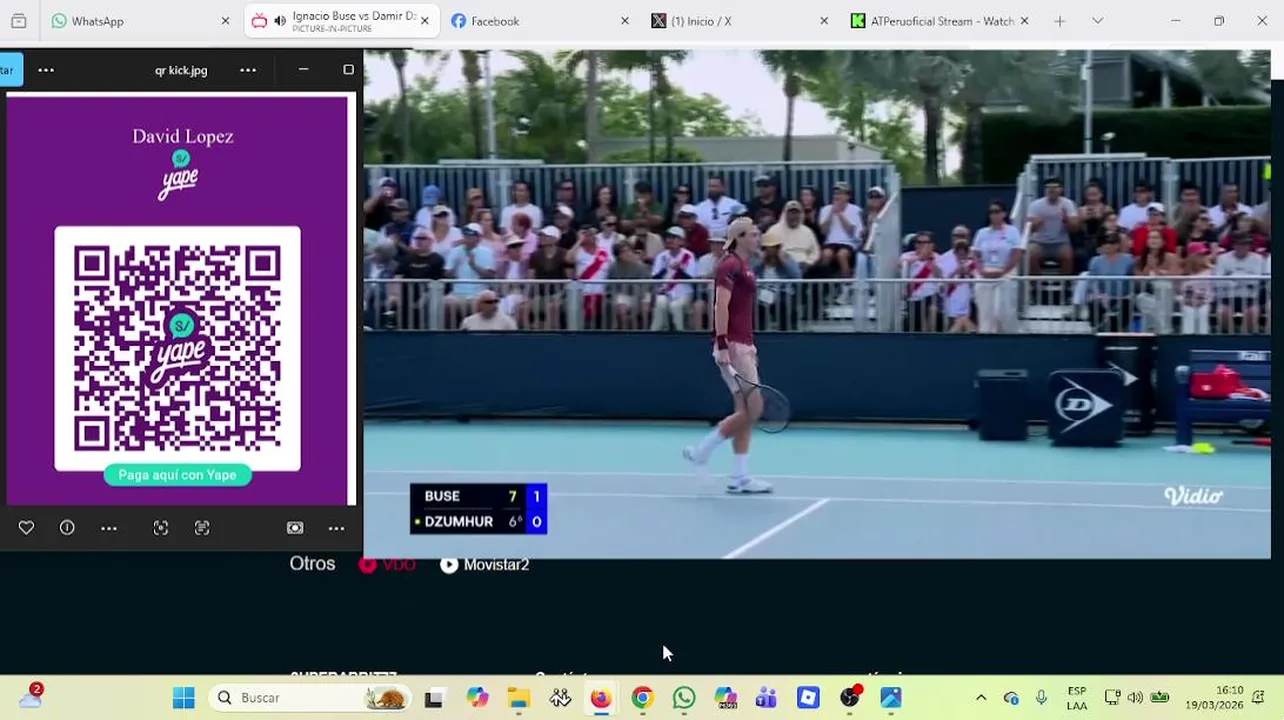Open the ellipsis menu next to Editar
Viewport: 1284px width, 720px height.
point(46,70)
